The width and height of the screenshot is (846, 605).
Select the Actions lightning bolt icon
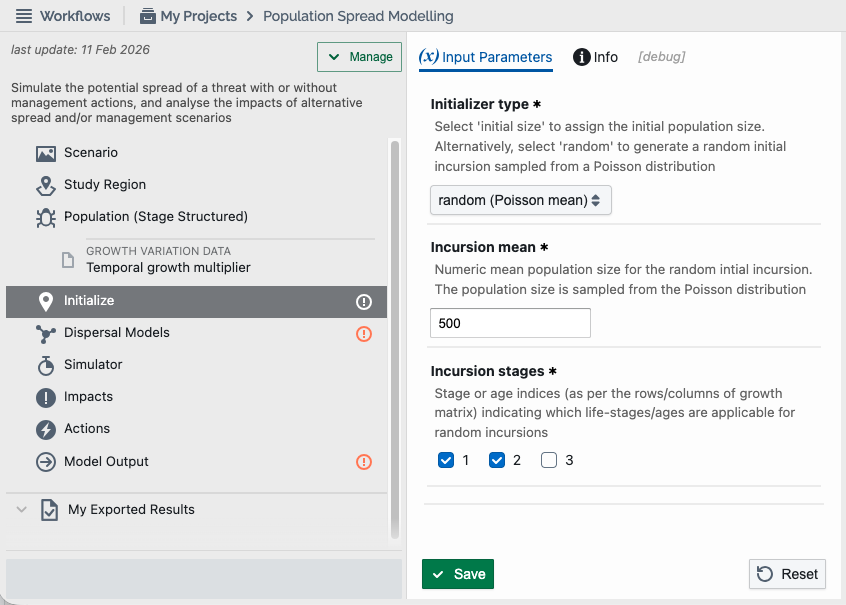click(46, 430)
